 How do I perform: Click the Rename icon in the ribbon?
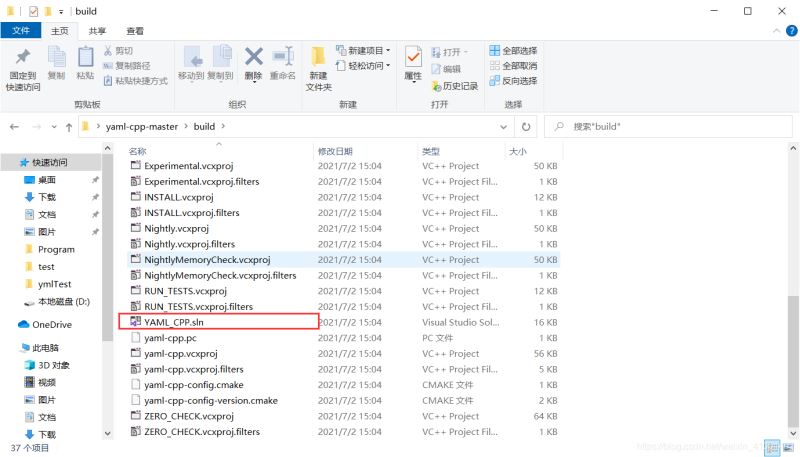282,60
